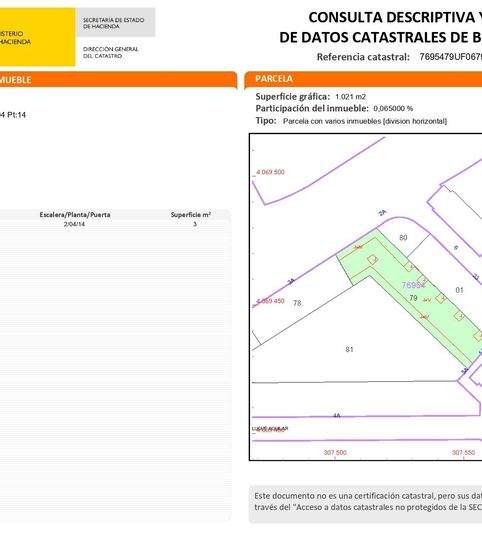
Task: Click 'DIRECCIÓN GENERAL DEL CATASTRO' logo text
Action: click(x=110, y=53)
